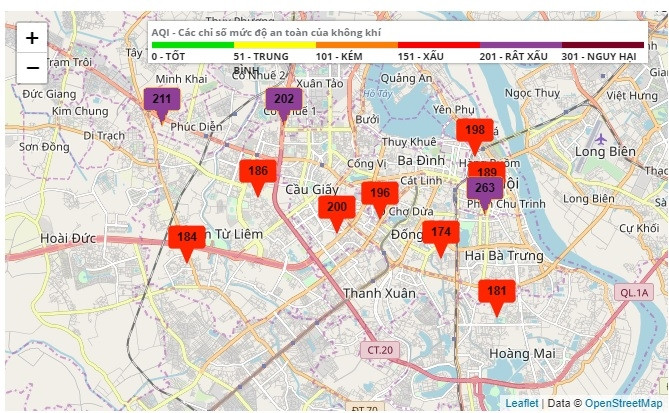Select the red AQI marker 196
This screenshot has height=413, width=669.
(380, 194)
